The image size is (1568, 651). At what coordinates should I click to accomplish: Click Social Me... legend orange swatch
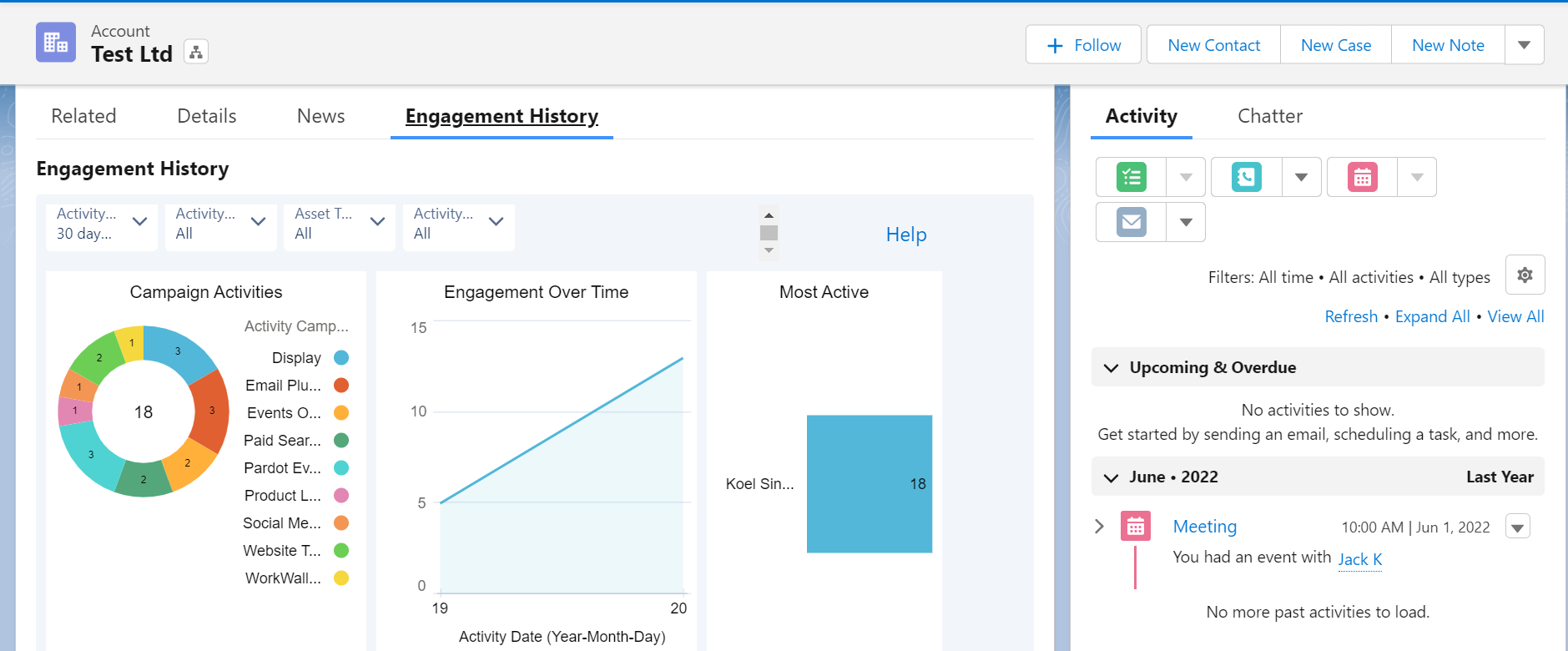click(341, 523)
